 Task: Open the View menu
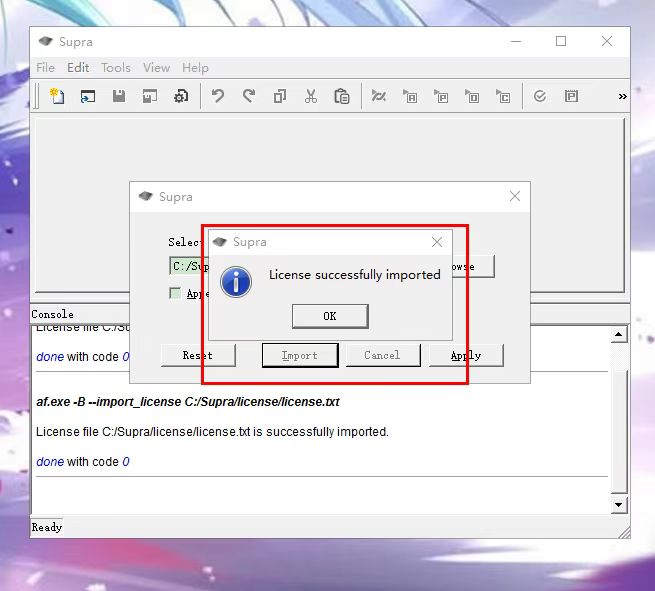pyautogui.click(x=156, y=68)
